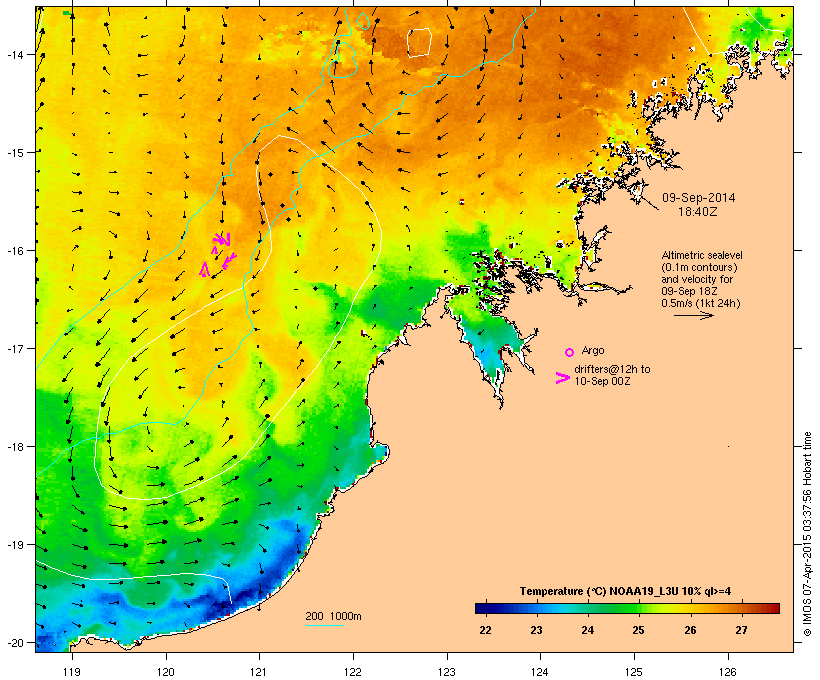Click the IMOS Hobart time copyright text
This screenshot has height=680, width=820.
(x=807, y=534)
